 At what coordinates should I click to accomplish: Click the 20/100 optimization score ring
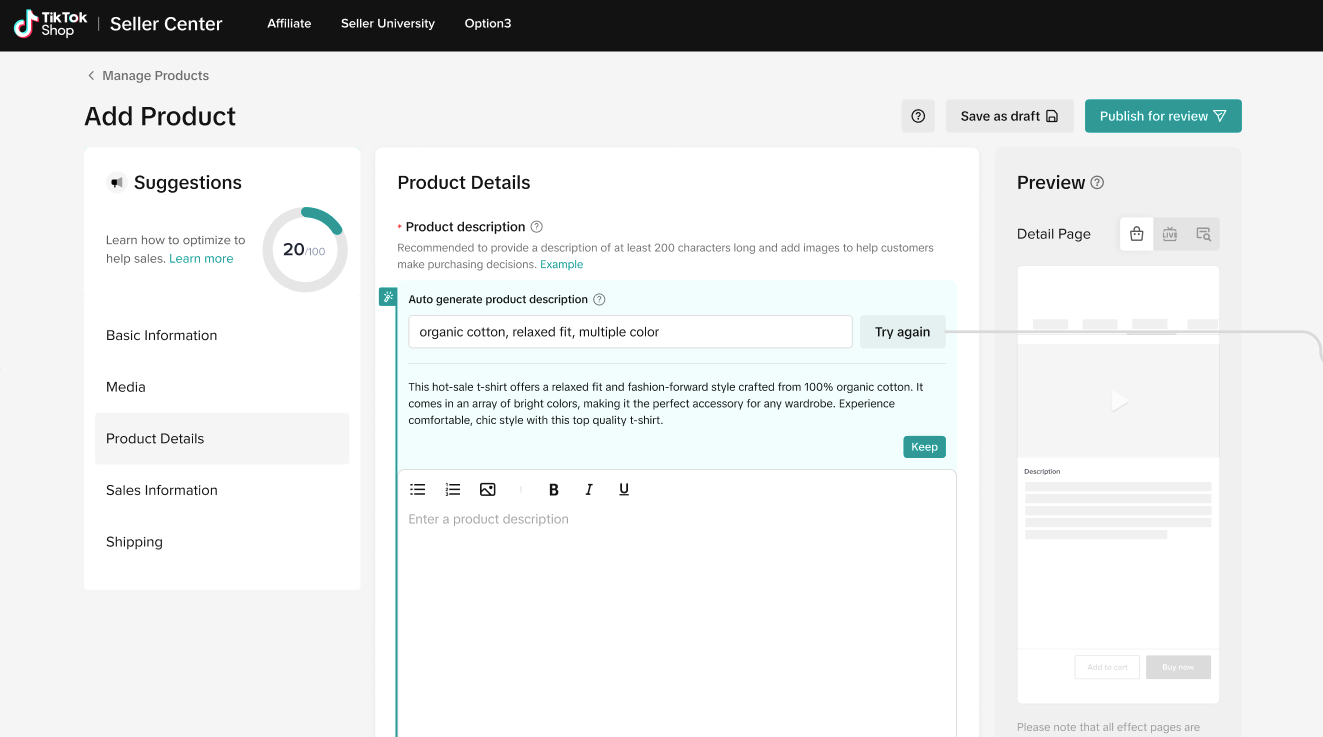coord(304,250)
